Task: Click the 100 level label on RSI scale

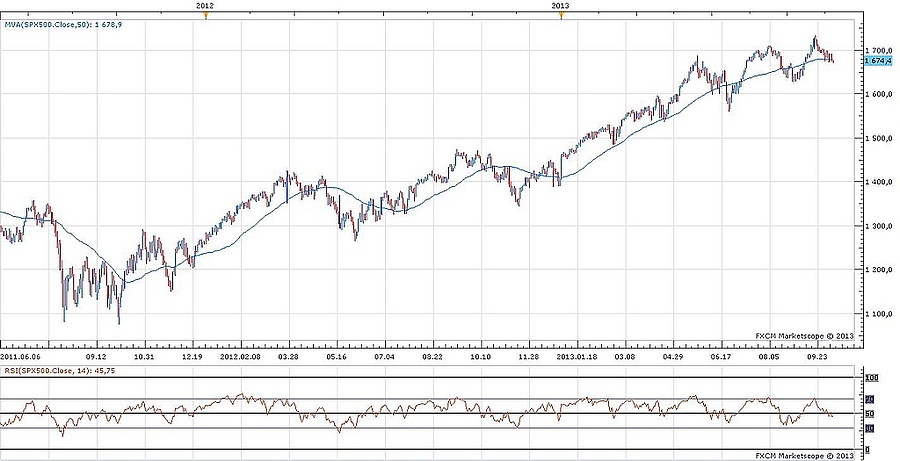Action: click(871, 379)
